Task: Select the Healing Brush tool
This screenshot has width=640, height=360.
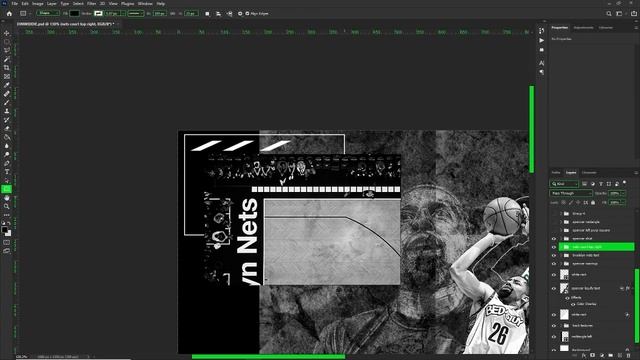Action: 7,93
